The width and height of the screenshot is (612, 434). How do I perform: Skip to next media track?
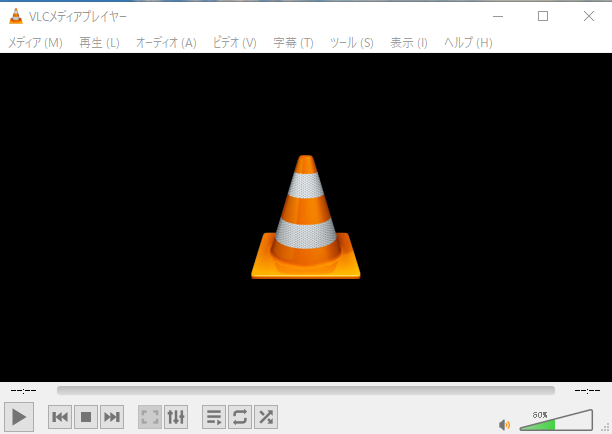point(112,417)
